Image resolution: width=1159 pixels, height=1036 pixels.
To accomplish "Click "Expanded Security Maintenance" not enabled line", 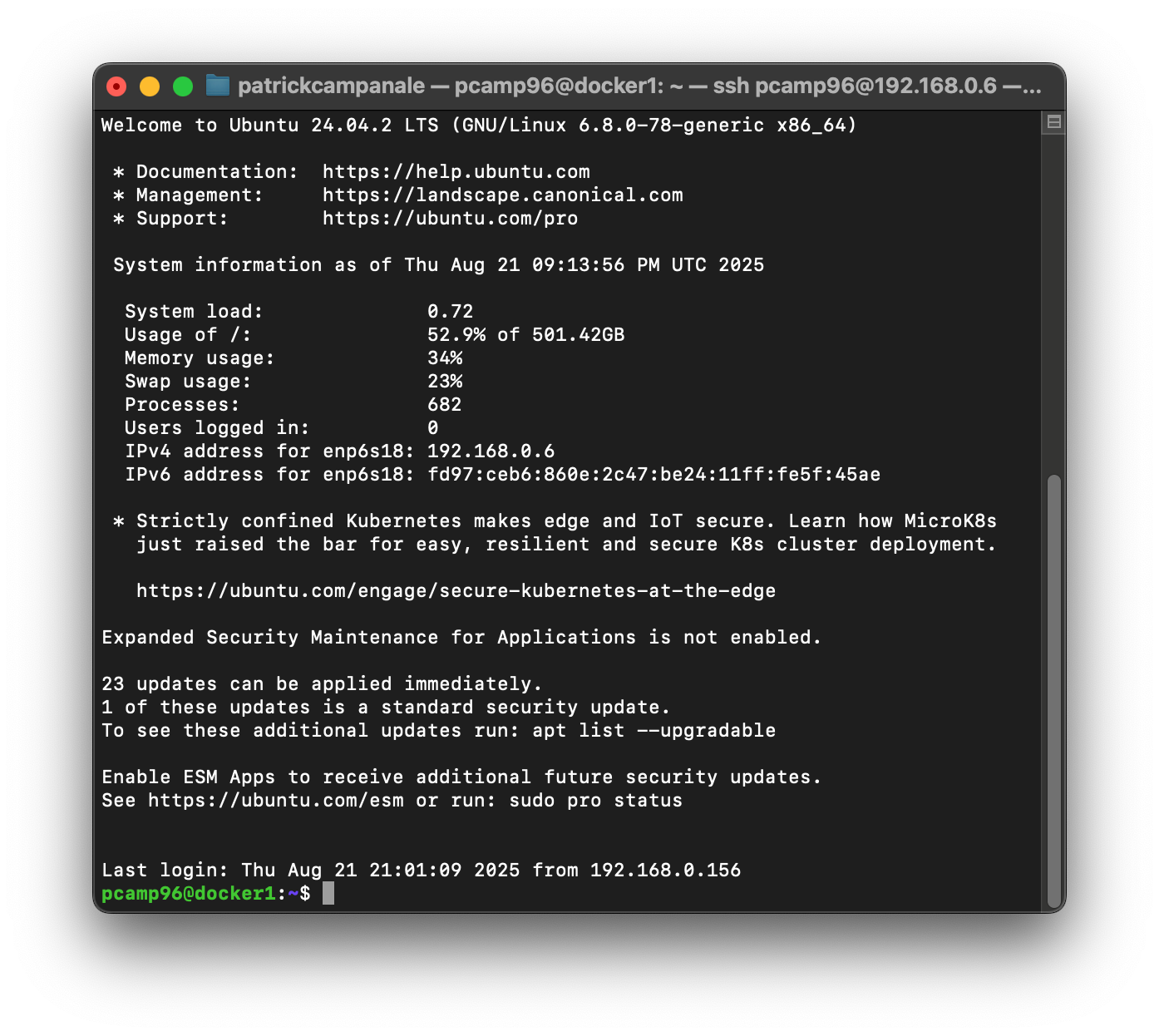I will pyautogui.click(x=461, y=638).
